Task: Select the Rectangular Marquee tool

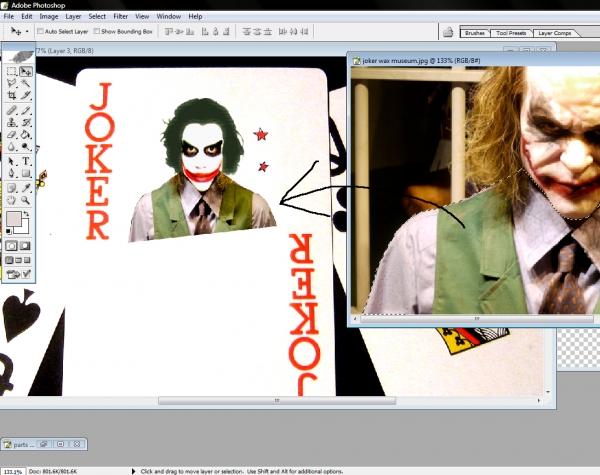Action: pyautogui.click(x=11, y=72)
